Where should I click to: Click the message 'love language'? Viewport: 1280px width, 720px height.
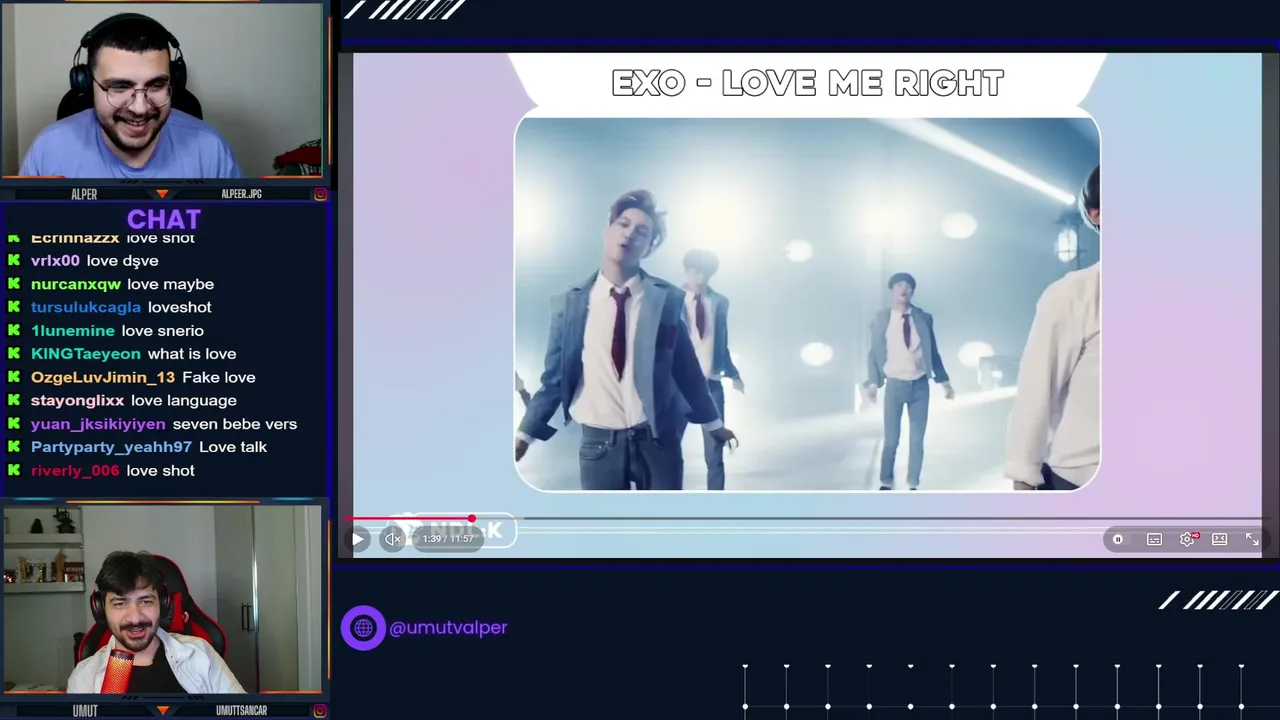184,400
